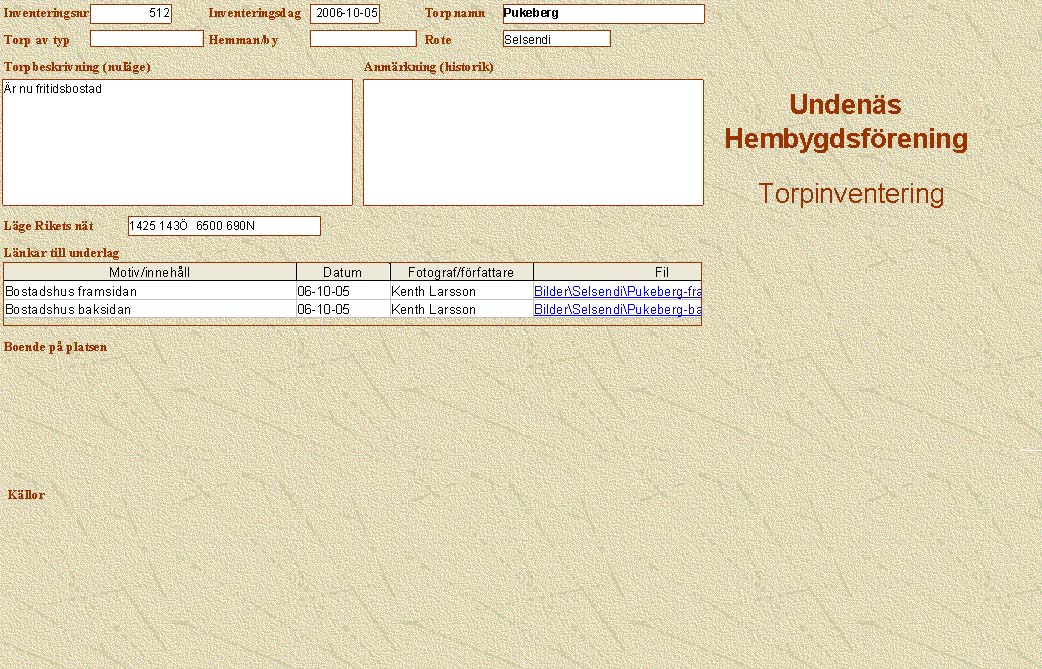Select the Inventeringsdag date field
The width and height of the screenshot is (1042, 669).
point(345,14)
